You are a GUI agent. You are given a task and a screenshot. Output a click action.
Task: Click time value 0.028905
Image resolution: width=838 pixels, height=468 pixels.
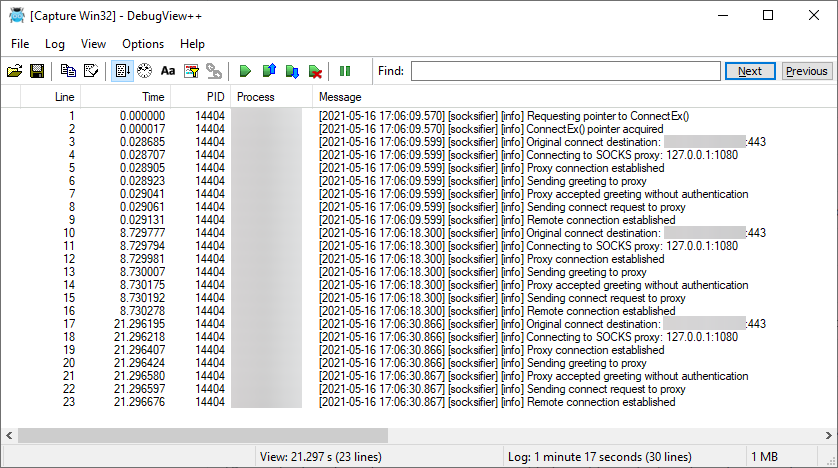pos(142,168)
